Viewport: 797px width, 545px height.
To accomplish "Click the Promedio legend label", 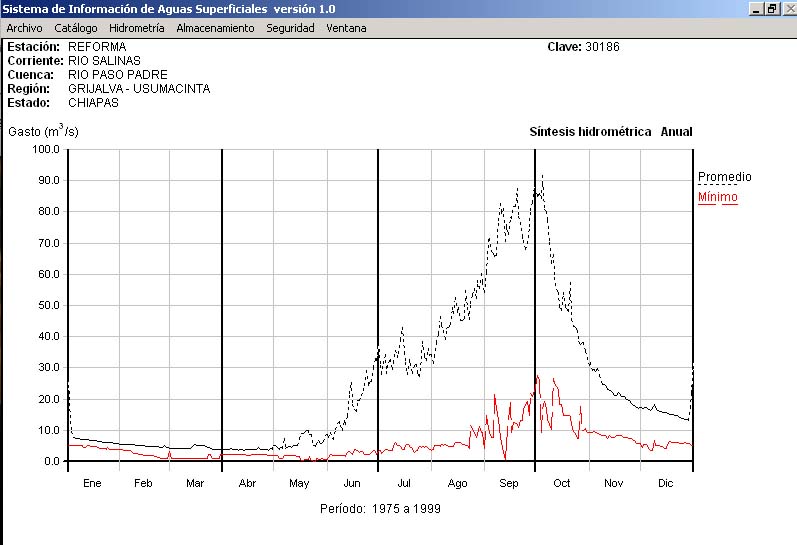I will [724, 177].
